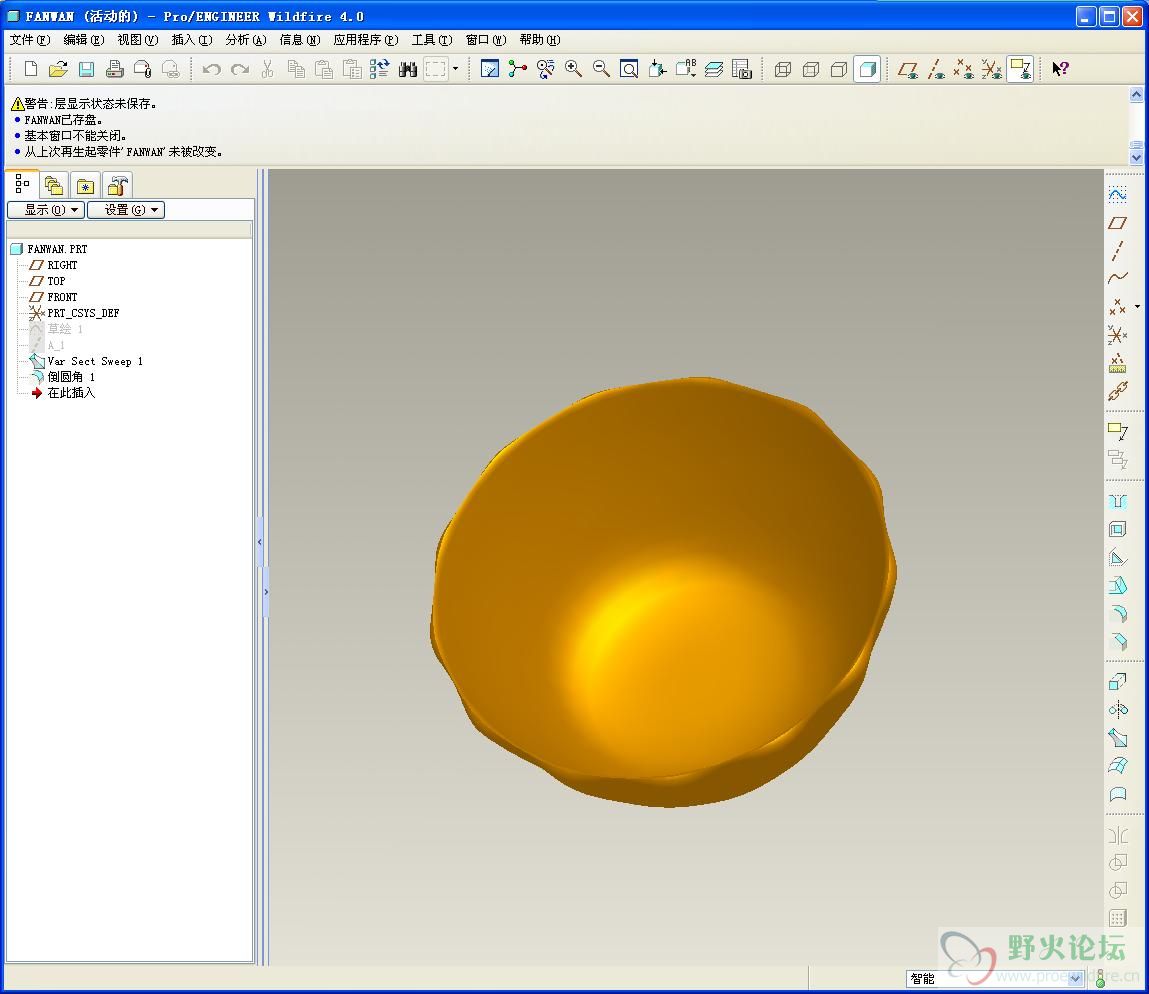
Task: Open the 工具(T) menu
Action: (432, 40)
